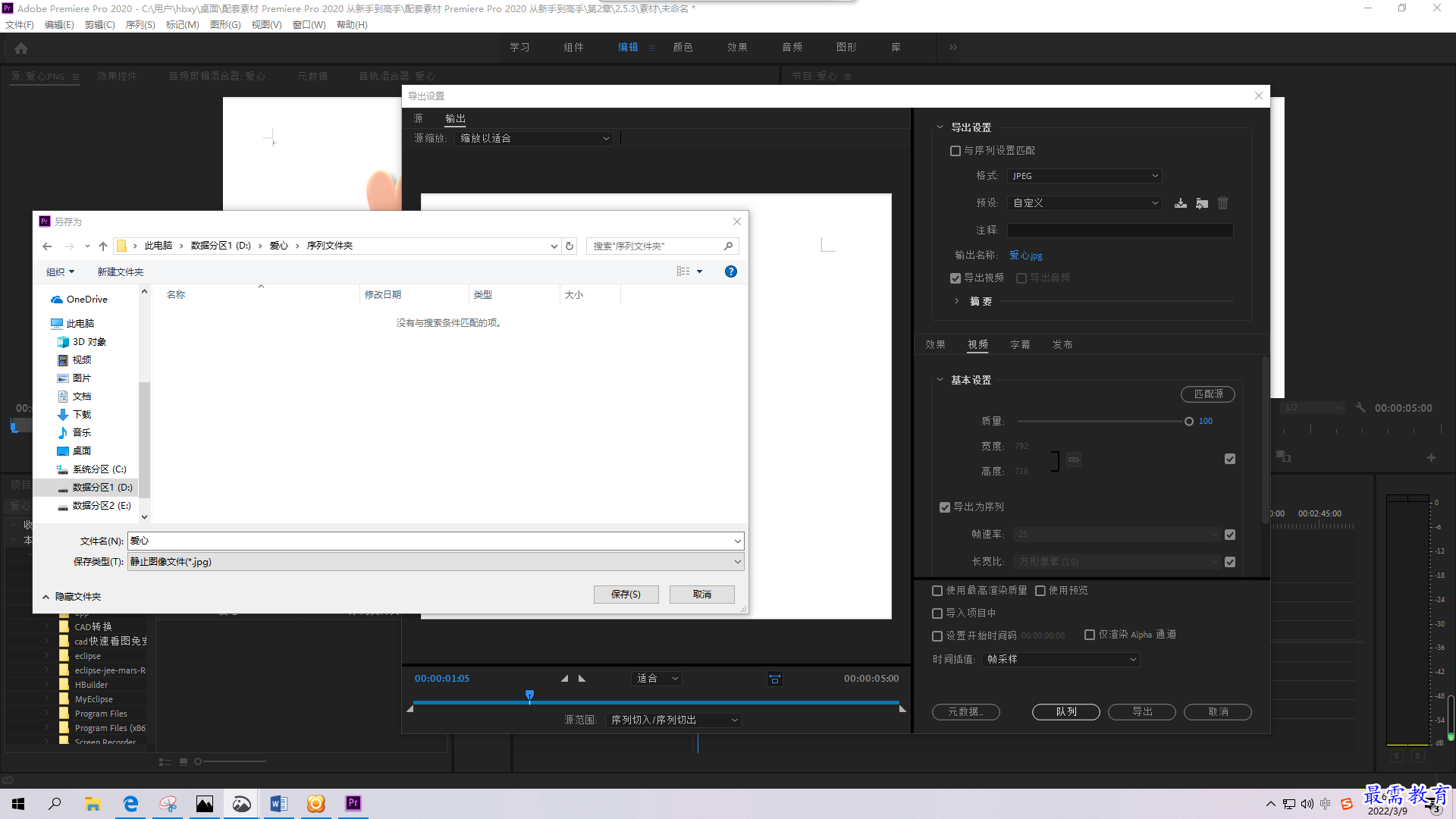Open the preset dropdown

[x=1084, y=203]
